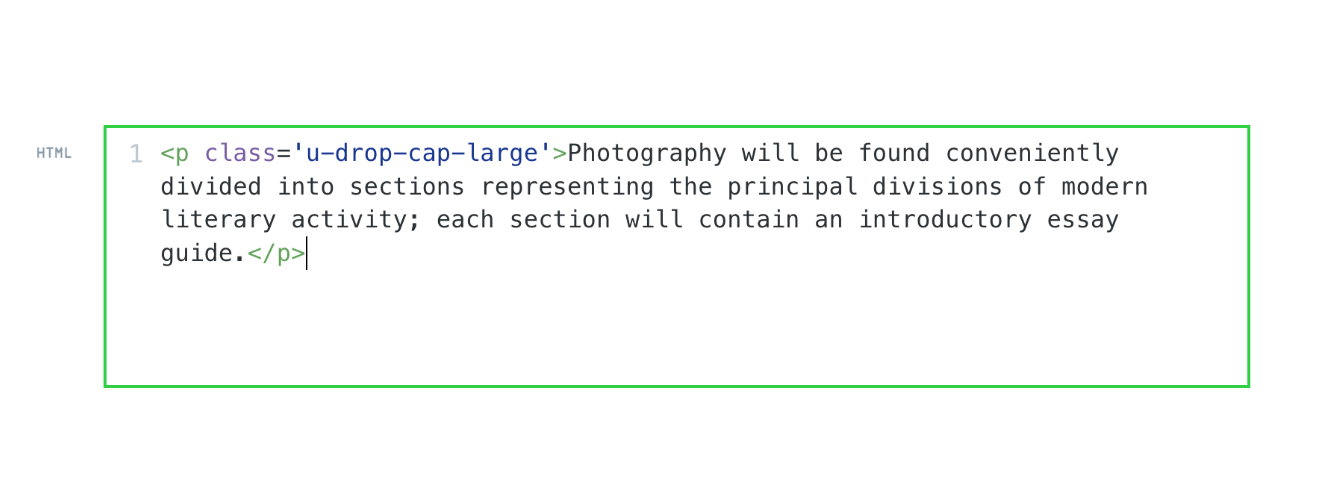1336x500 pixels.
Task: Click line number 1 in the gutter
Action: (136, 154)
